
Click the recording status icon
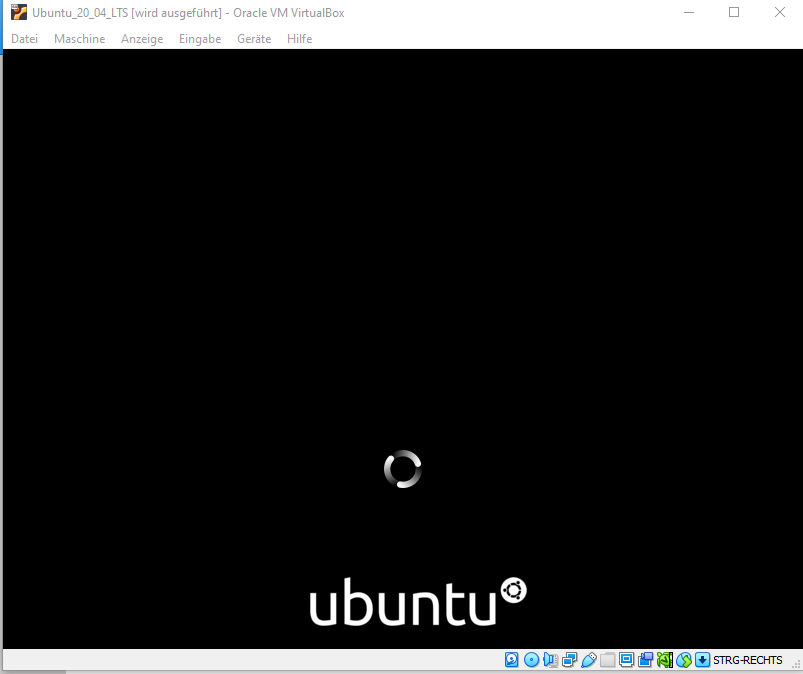645,660
